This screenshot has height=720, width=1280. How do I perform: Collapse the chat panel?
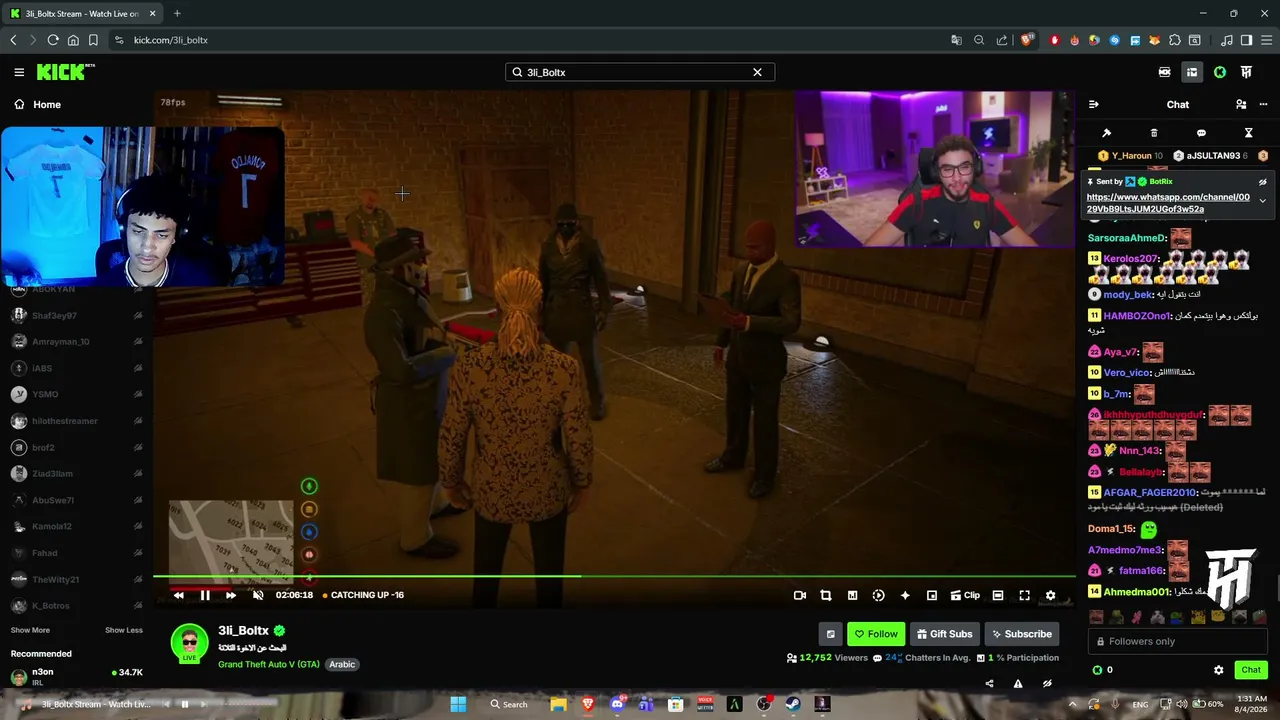(x=1093, y=104)
